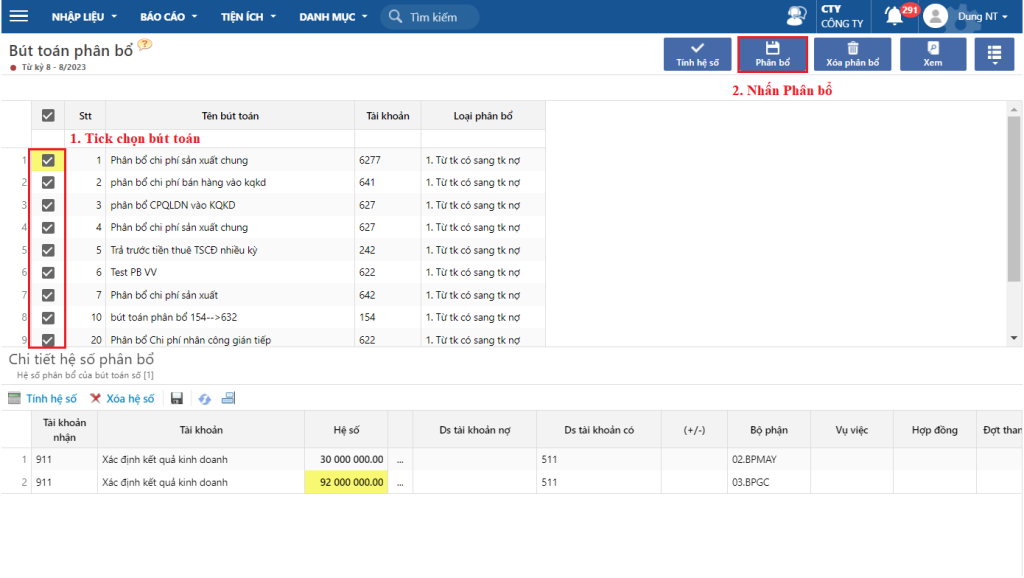The height and width of the screenshot is (578, 1024).
Task: Click the Xem button
Action: (x=933, y=54)
